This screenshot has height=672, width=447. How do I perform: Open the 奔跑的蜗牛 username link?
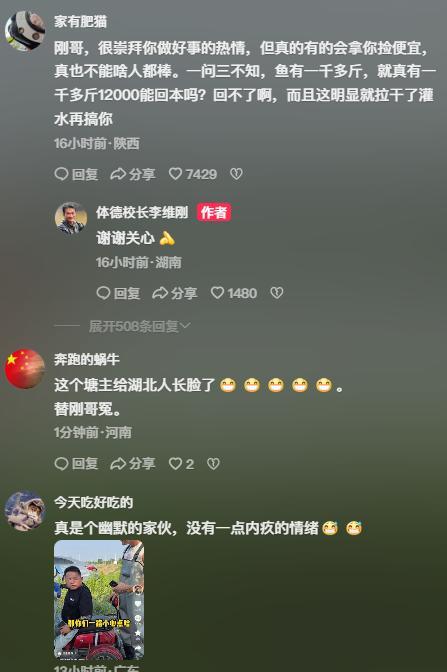click(x=87, y=359)
